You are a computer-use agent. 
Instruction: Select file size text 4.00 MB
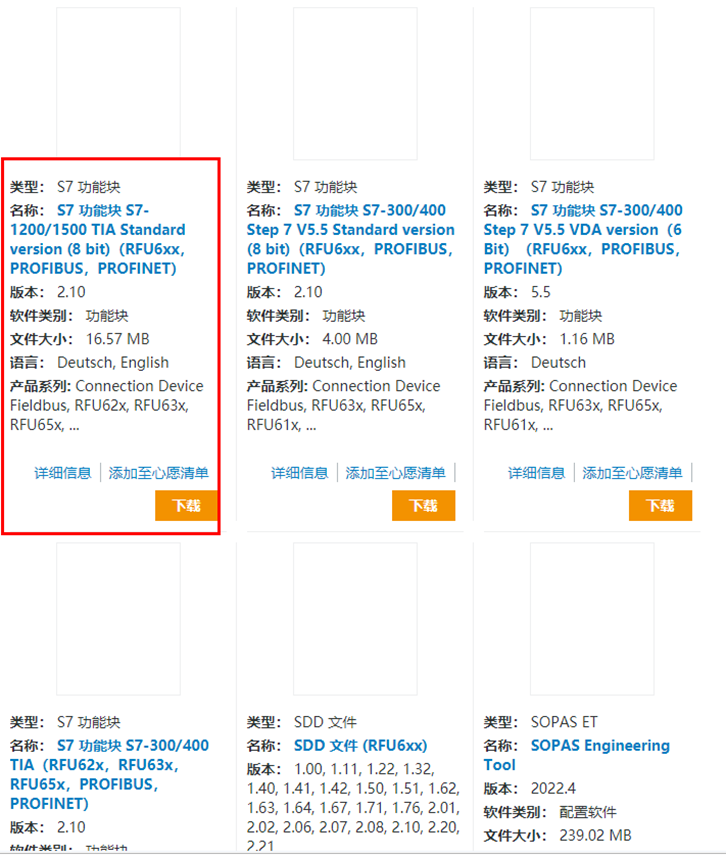pyautogui.click(x=350, y=339)
